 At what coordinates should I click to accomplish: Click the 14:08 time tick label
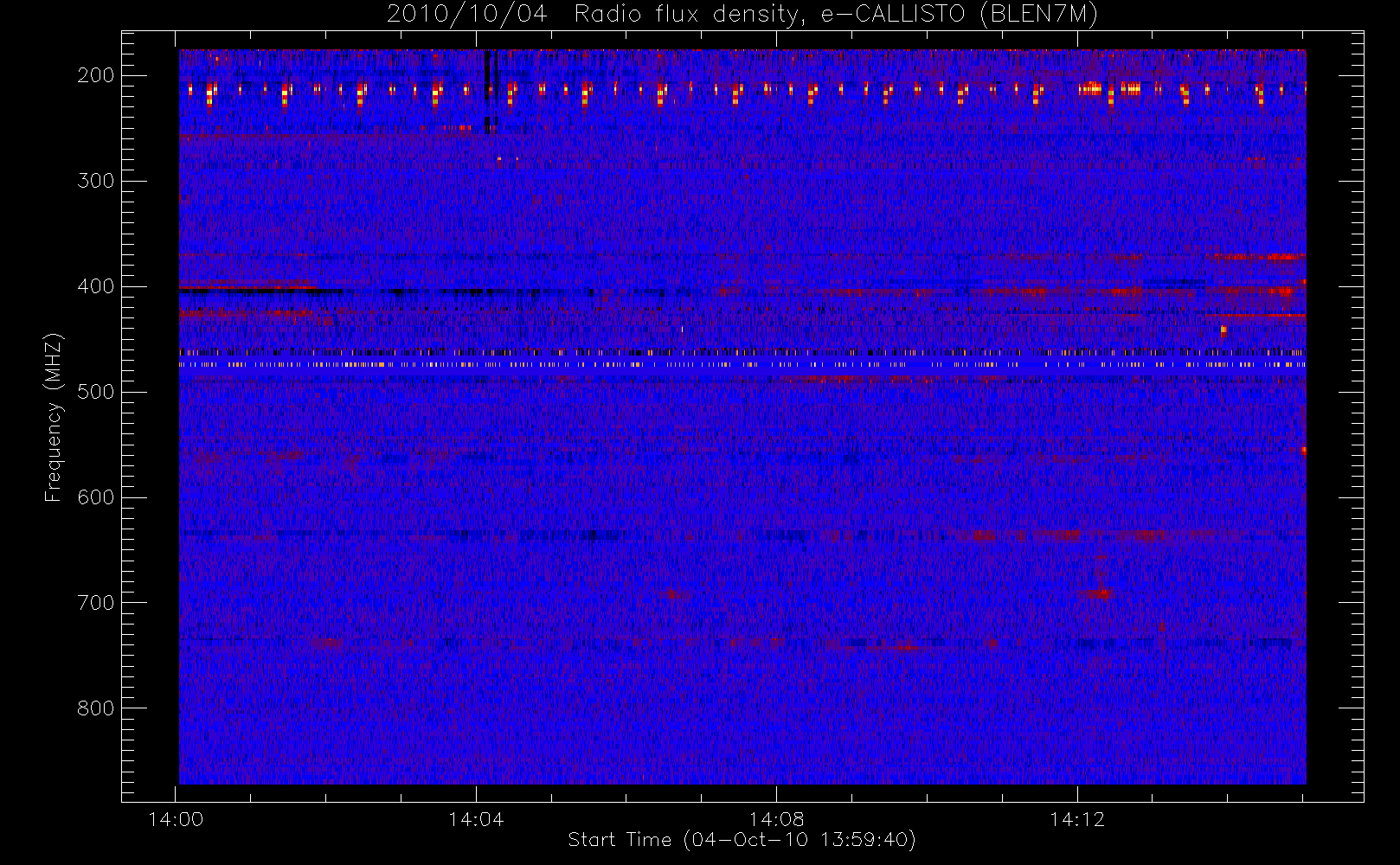pos(776,819)
